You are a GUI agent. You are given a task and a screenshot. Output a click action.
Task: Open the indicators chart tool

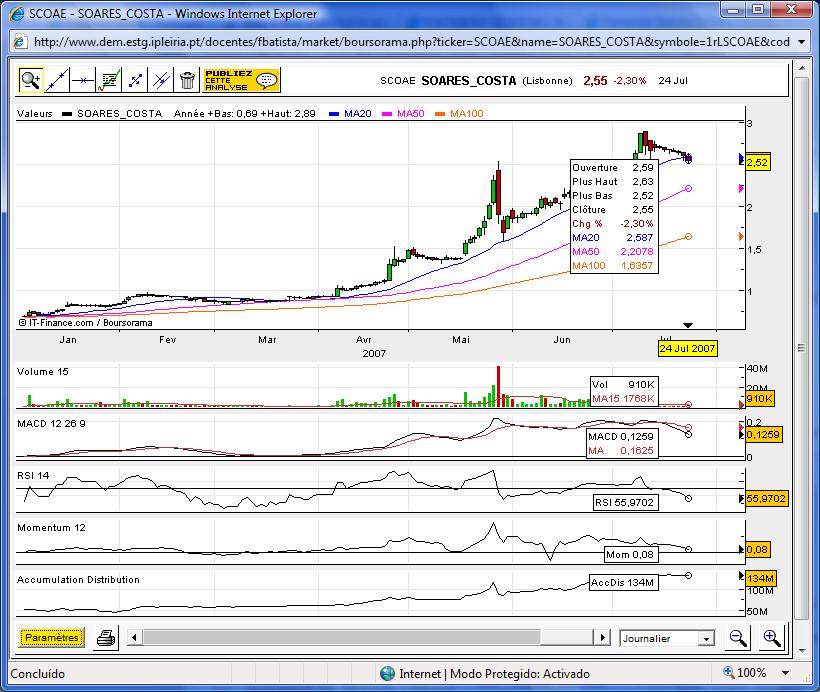click(x=109, y=80)
